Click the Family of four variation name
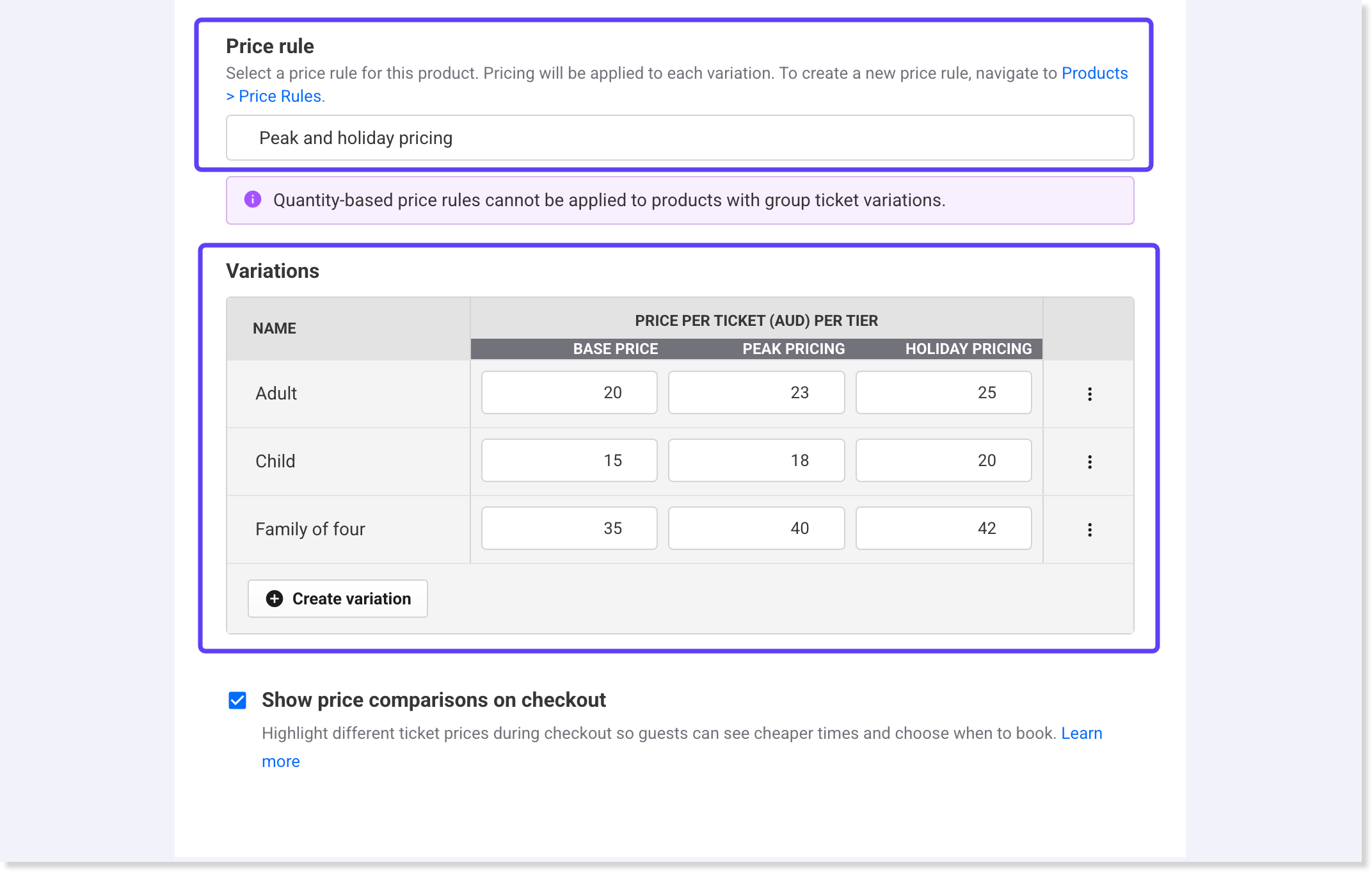 [310, 529]
